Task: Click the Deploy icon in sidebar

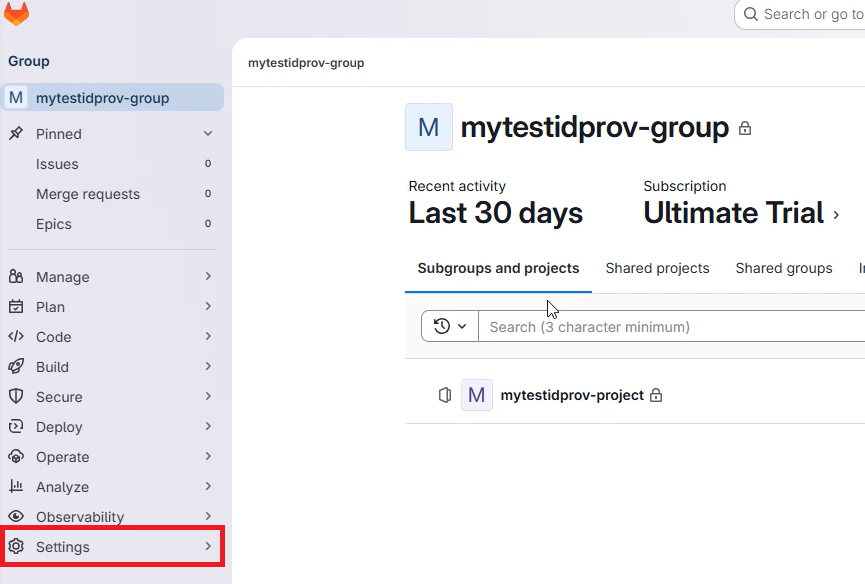Action: [x=16, y=426]
